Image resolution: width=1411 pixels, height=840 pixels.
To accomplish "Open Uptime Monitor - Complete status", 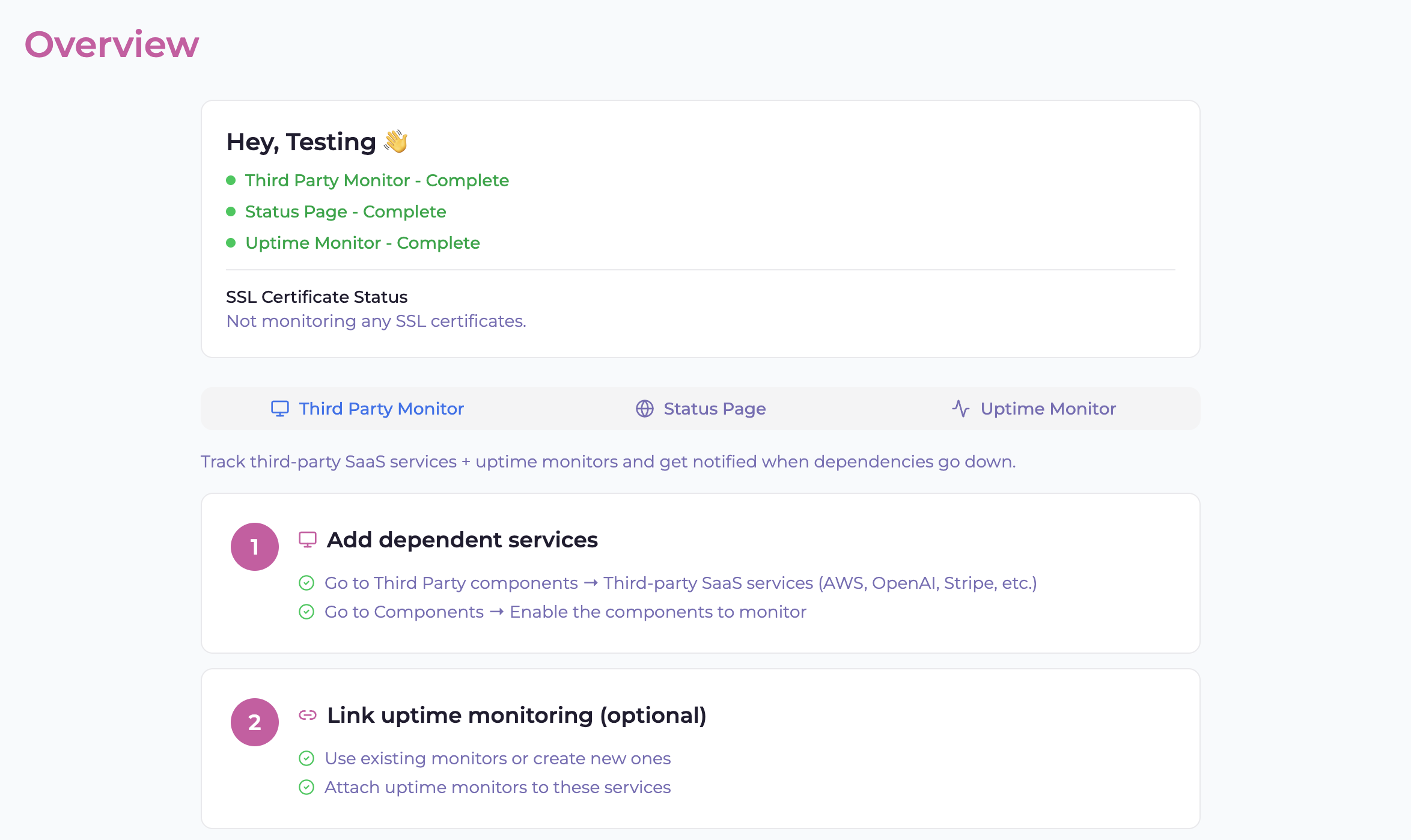I will pos(362,243).
